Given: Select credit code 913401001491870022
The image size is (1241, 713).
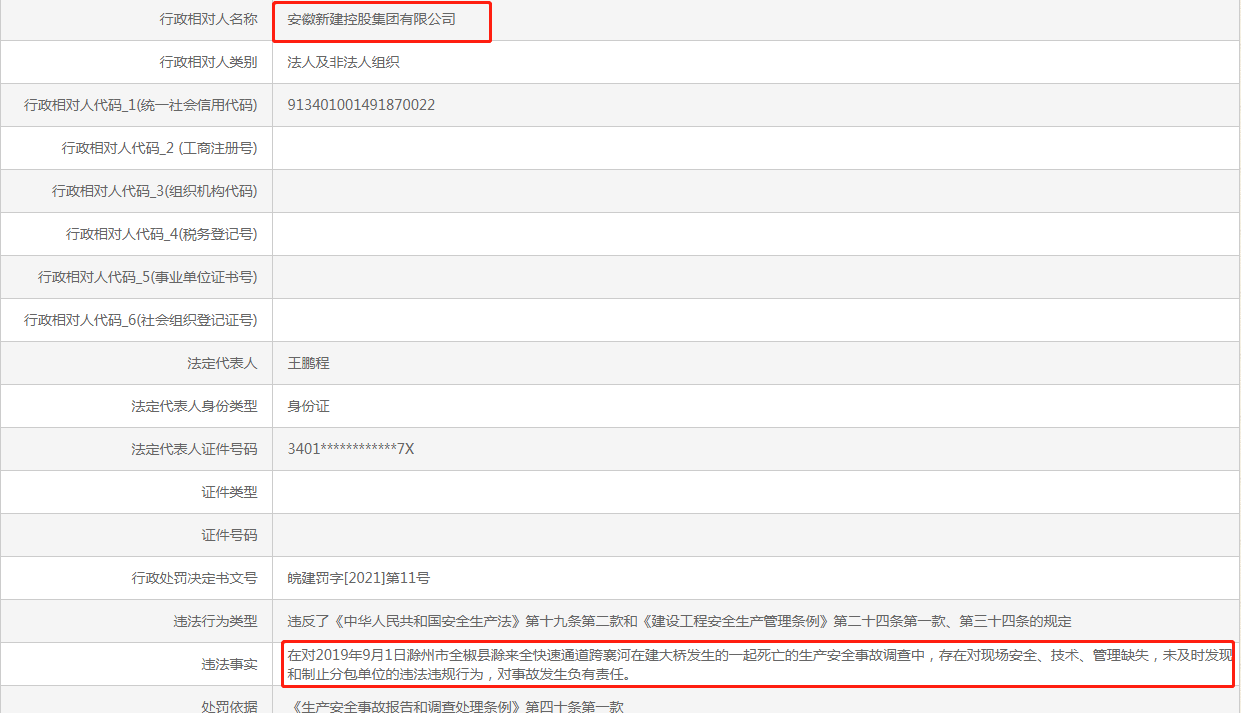Looking at the screenshot, I should click(x=361, y=105).
